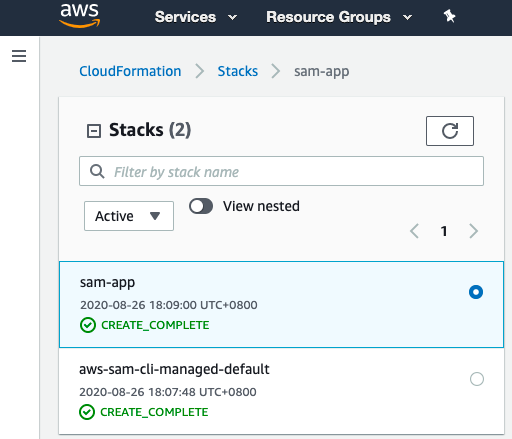This screenshot has width=512, height=439.
Task: Select the aws-sam-cli-managed-default radio button
Action: pos(477,379)
